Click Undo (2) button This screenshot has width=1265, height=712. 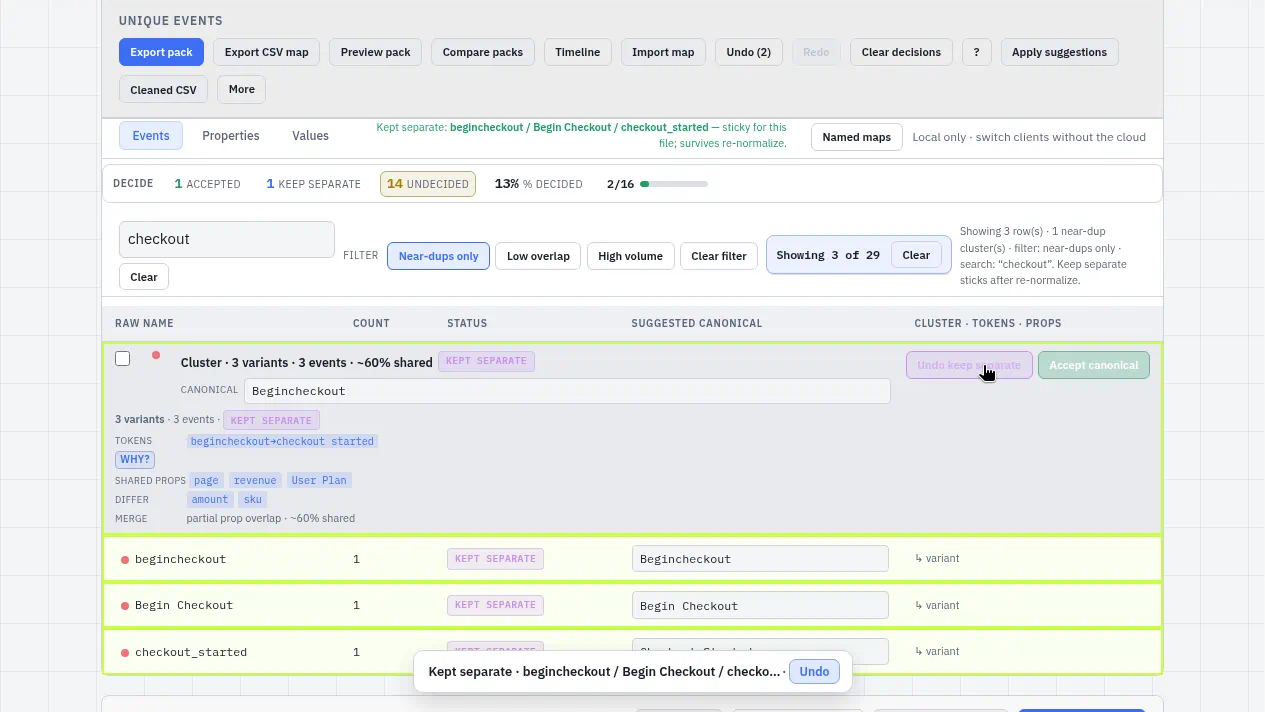tap(749, 52)
